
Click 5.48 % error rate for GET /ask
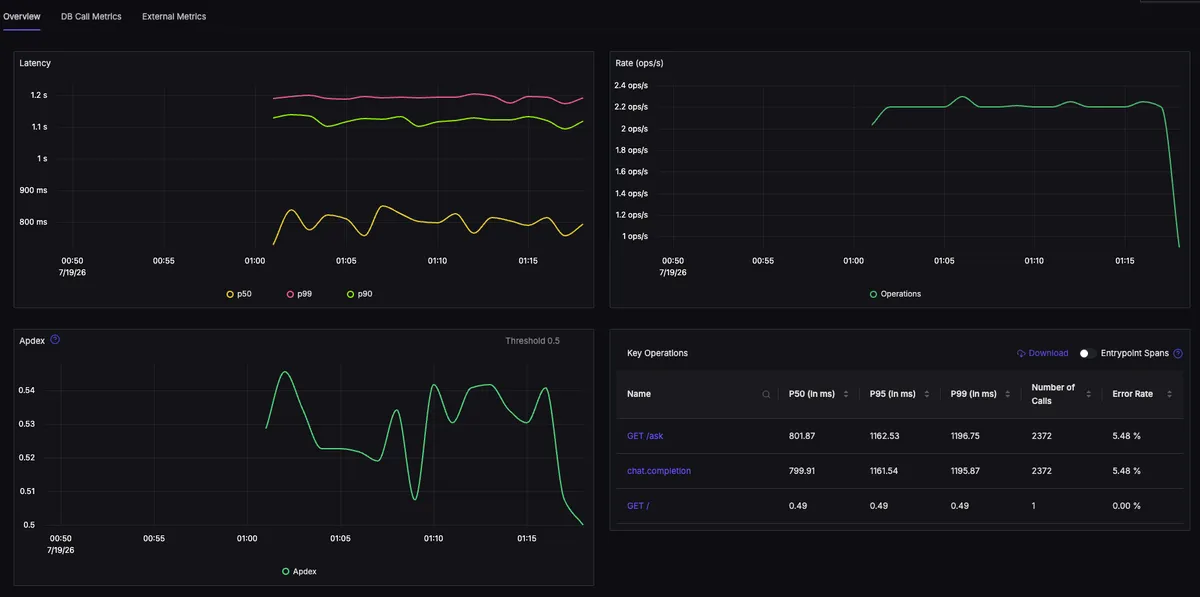1127,436
